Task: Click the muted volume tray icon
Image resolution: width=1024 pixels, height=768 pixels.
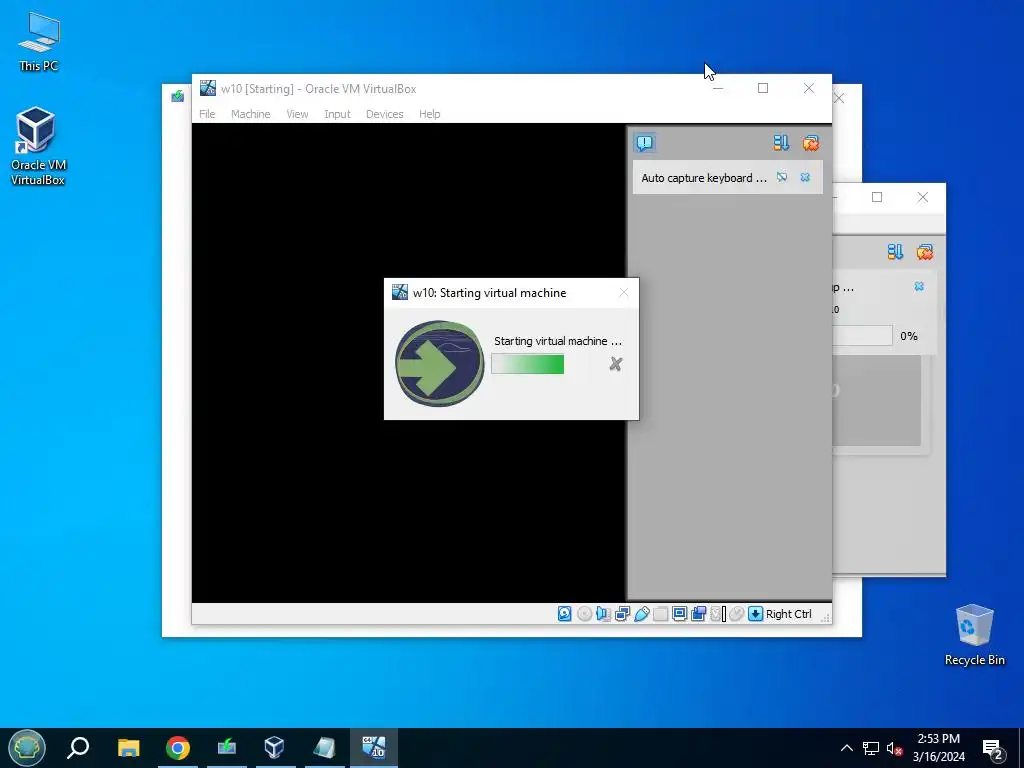Action: [x=895, y=748]
